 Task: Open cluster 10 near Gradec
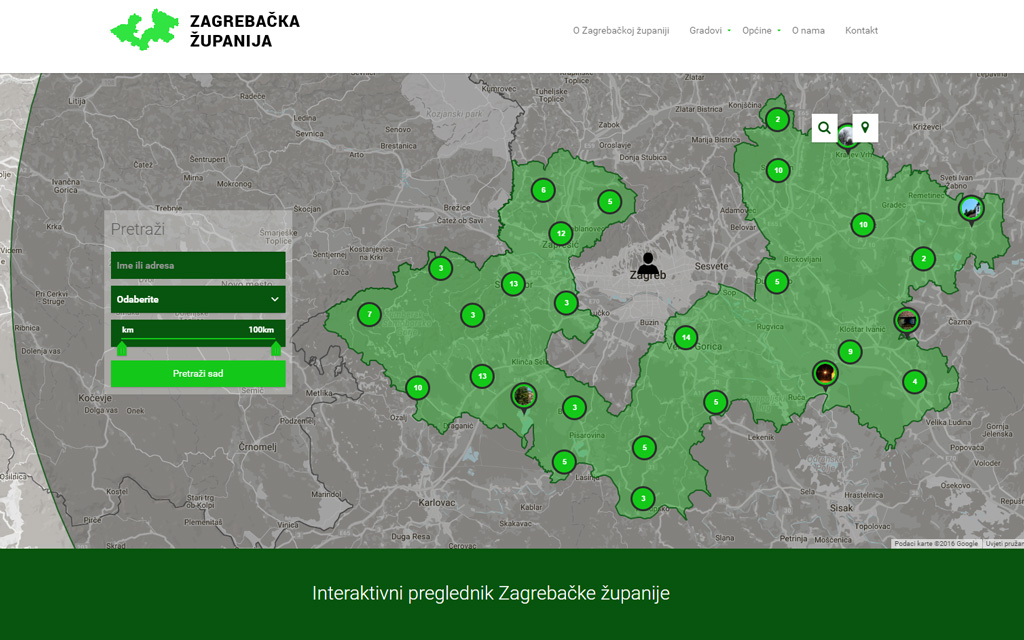863,225
